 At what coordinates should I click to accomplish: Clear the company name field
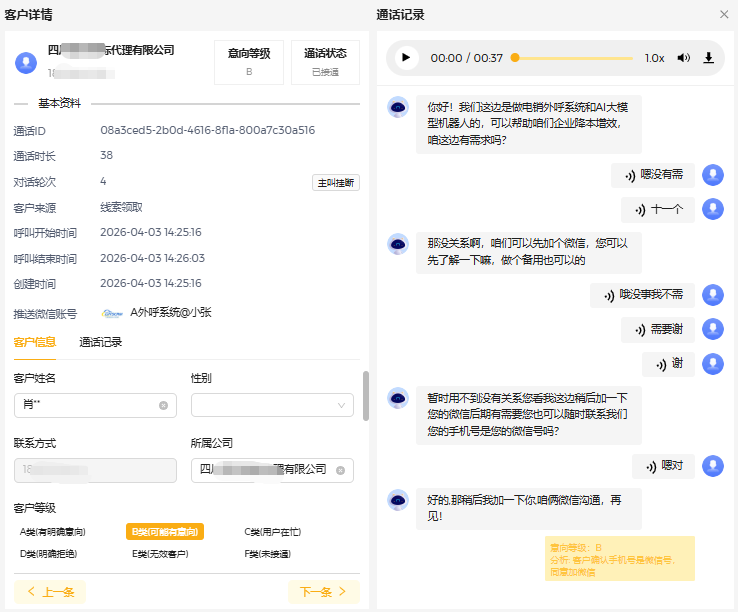[340, 470]
